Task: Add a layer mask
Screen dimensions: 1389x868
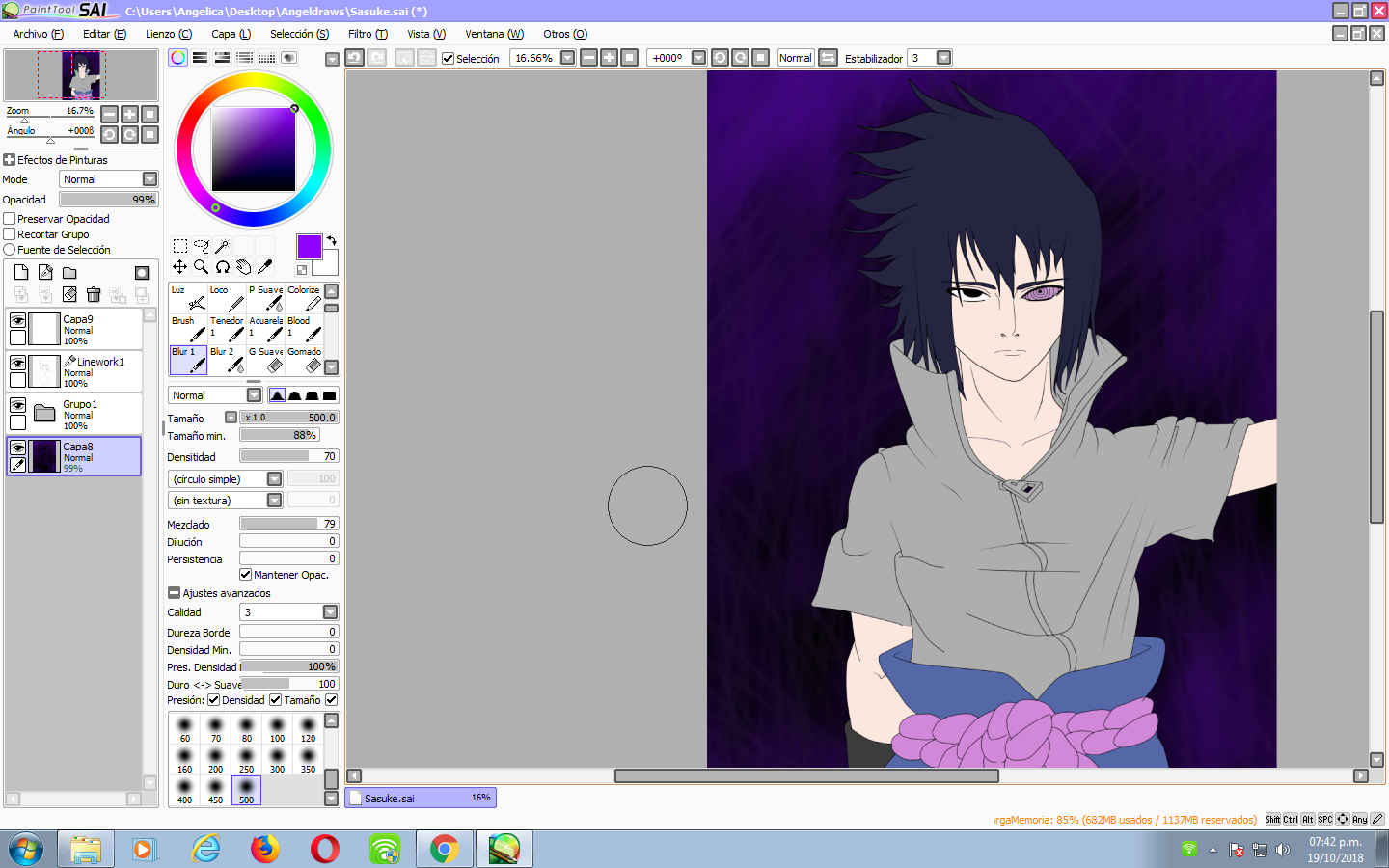Action: 142,273
